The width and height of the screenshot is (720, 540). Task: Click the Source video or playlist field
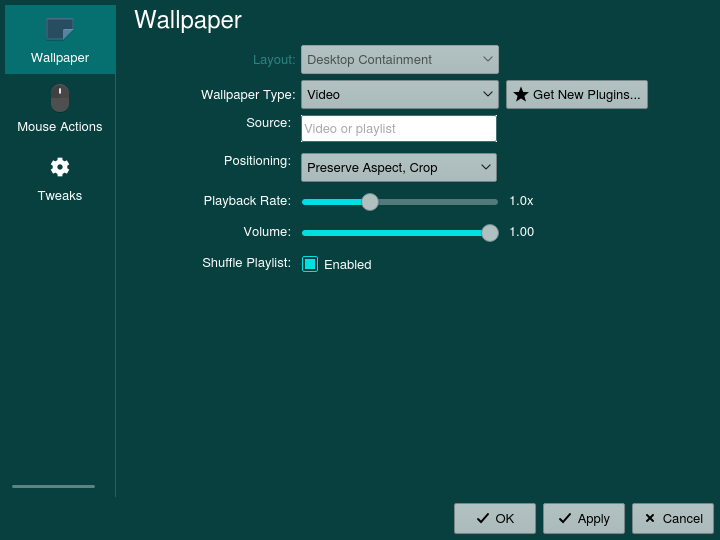click(x=399, y=129)
